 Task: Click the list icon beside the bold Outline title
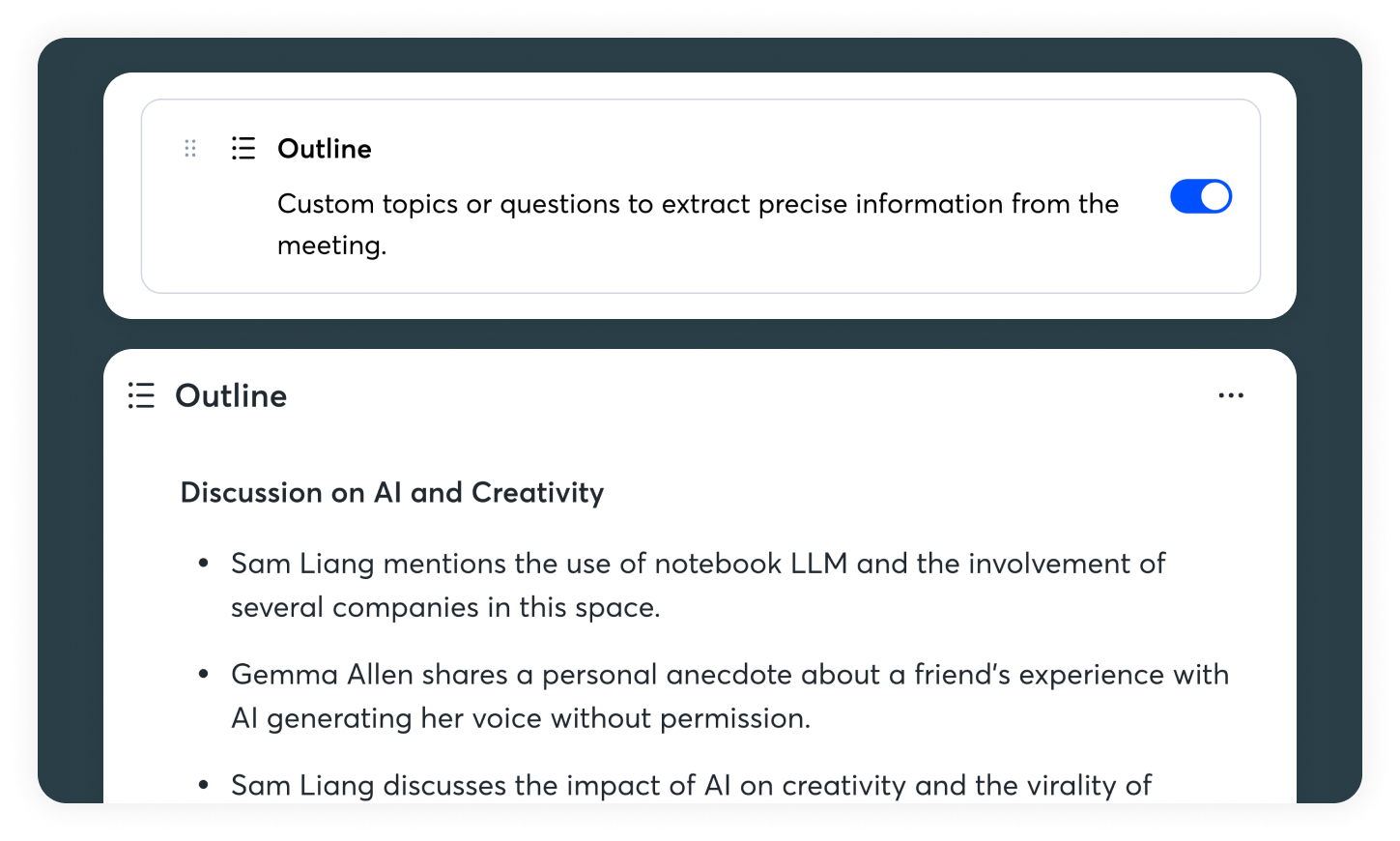[243, 148]
